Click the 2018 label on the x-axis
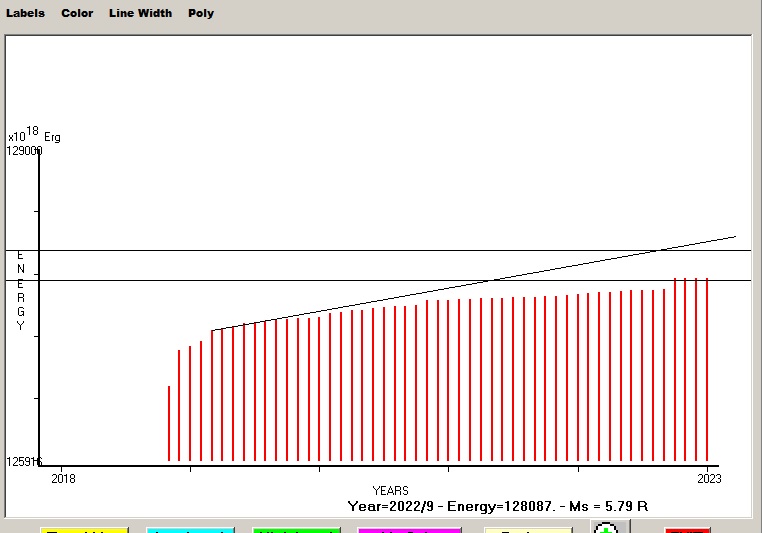The width and height of the screenshot is (762, 533). tap(63, 478)
